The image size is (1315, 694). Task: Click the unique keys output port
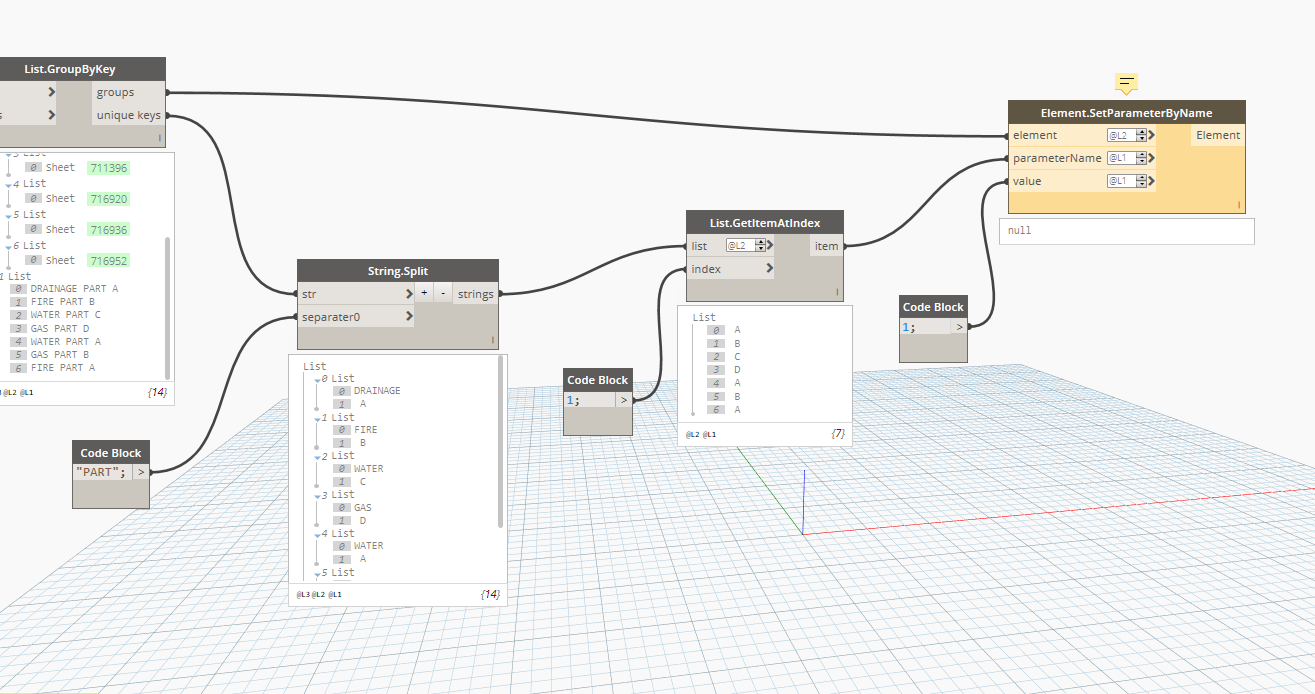click(129, 115)
